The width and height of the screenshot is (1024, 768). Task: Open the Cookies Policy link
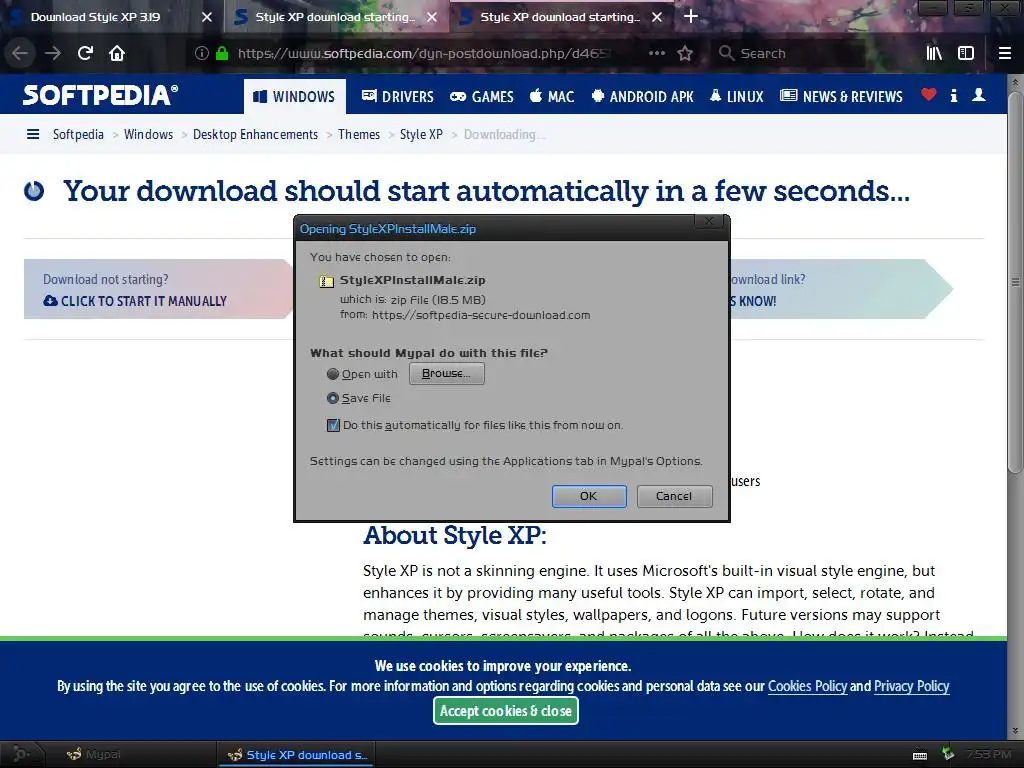tap(807, 686)
